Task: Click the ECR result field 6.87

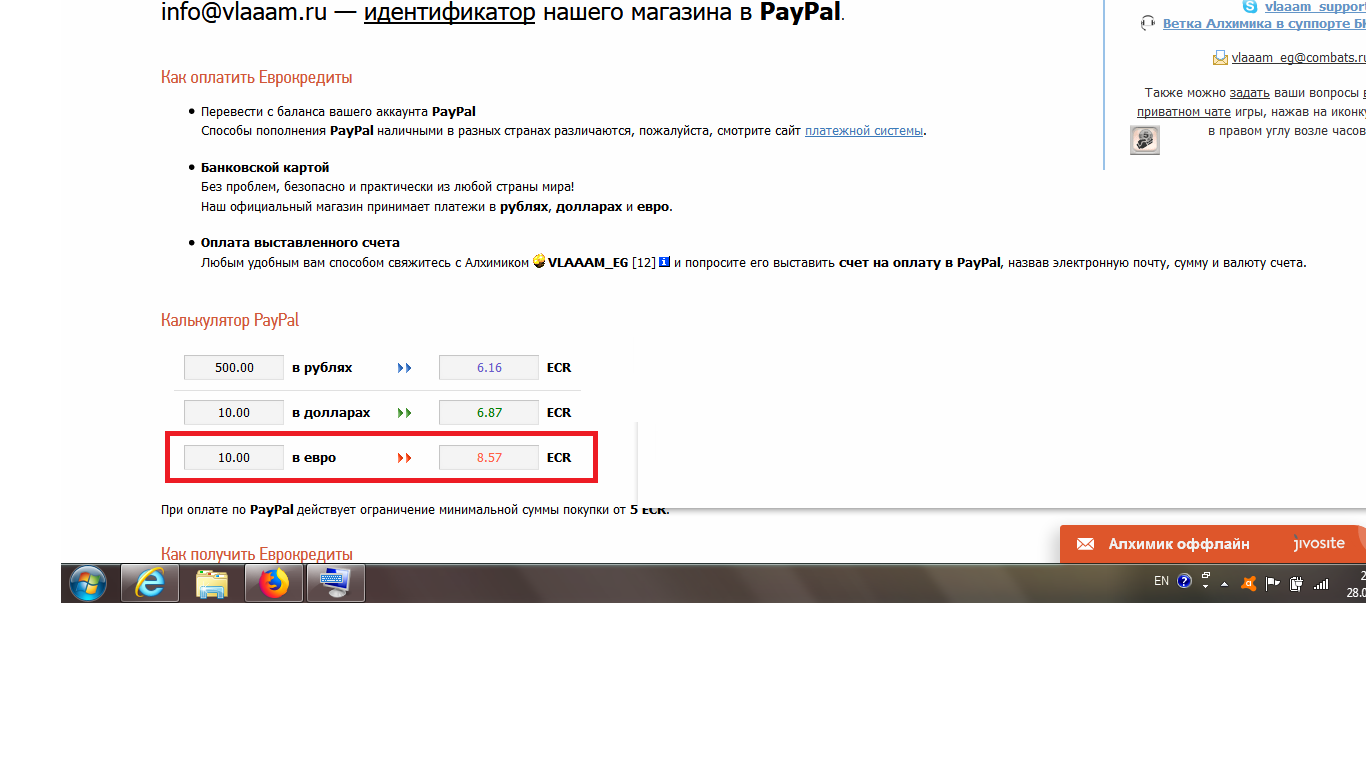Action: 489,413
